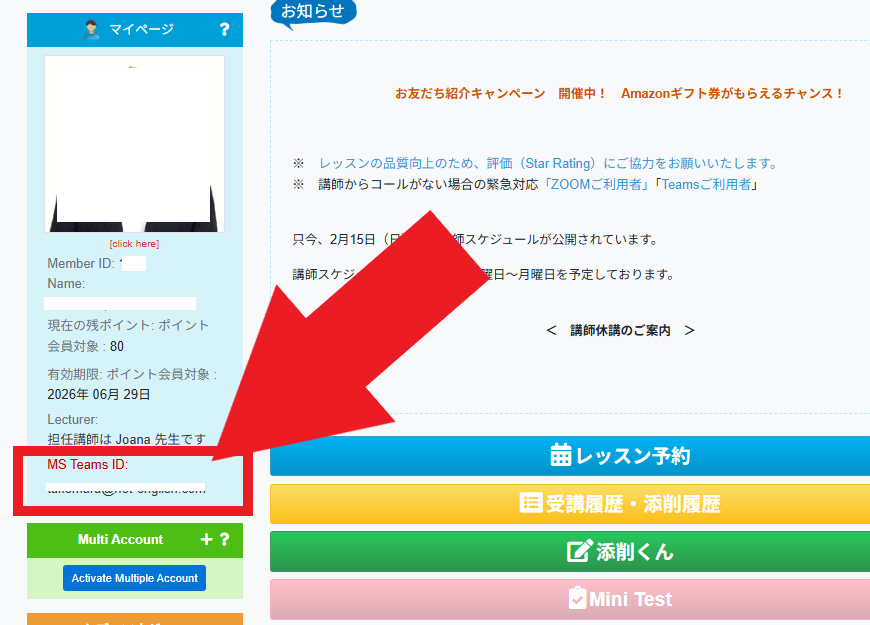Click the user avatar icon beside マイページ

(93, 30)
